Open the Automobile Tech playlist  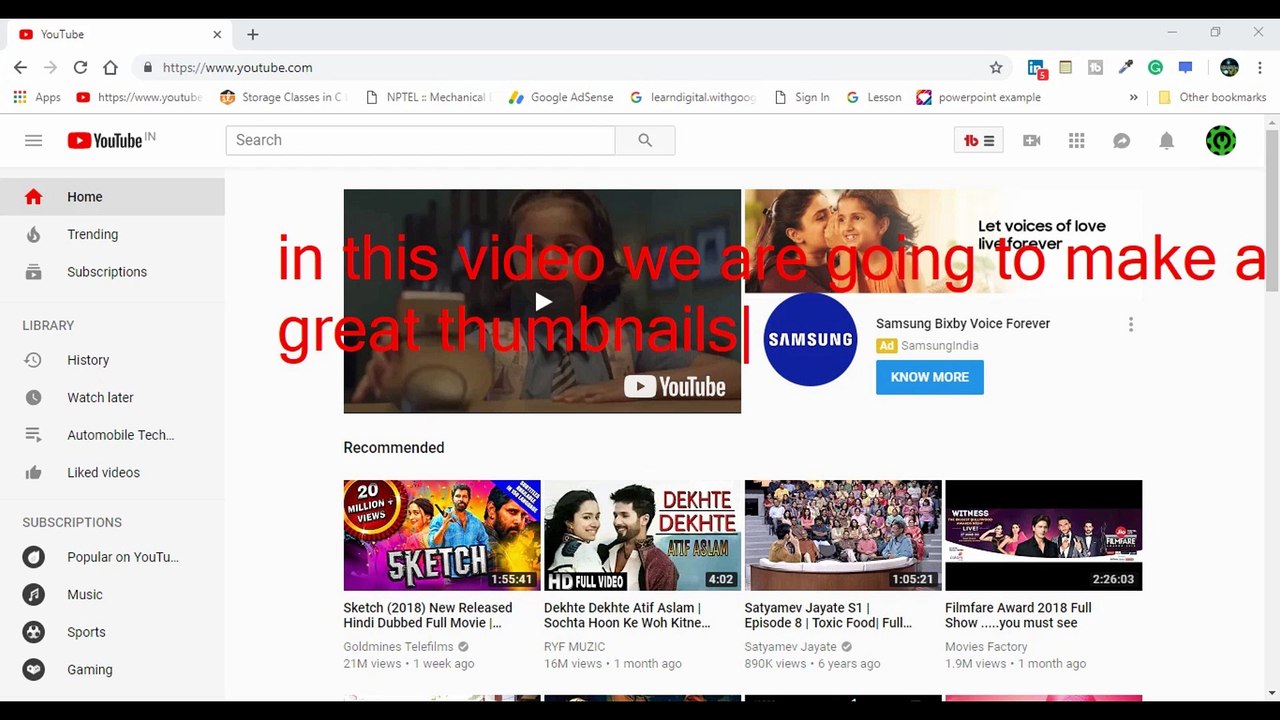(x=112, y=435)
